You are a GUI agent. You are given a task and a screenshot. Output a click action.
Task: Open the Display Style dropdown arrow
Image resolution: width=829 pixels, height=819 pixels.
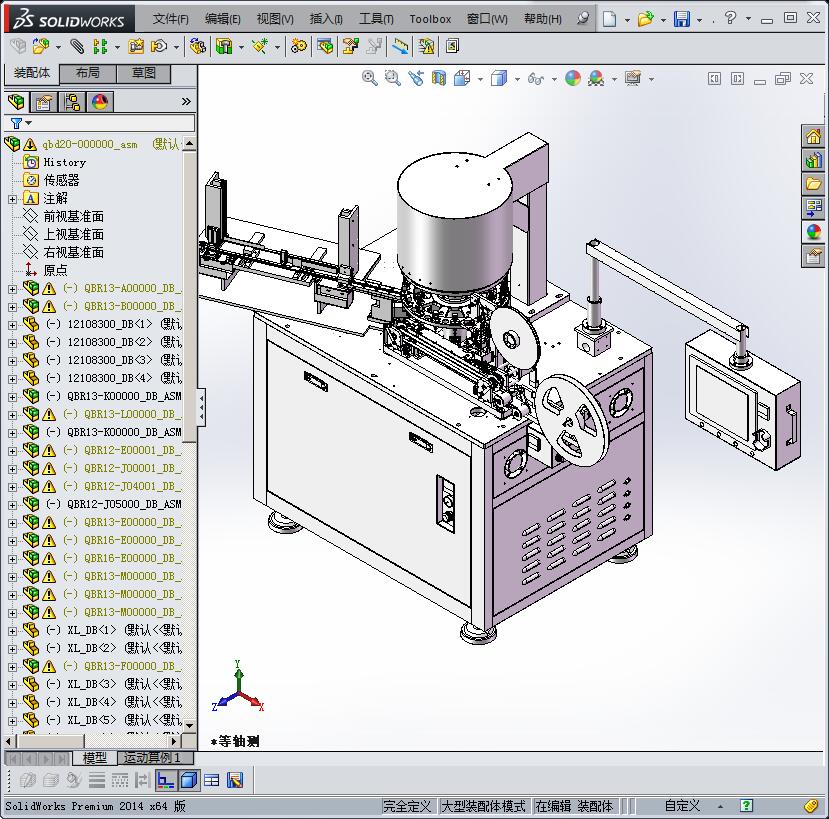pos(517,79)
